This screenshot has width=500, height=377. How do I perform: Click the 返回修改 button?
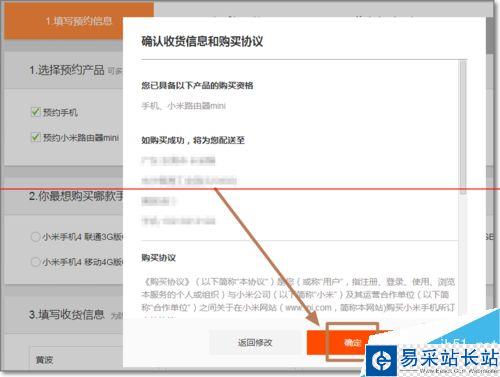[x=255, y=342]
